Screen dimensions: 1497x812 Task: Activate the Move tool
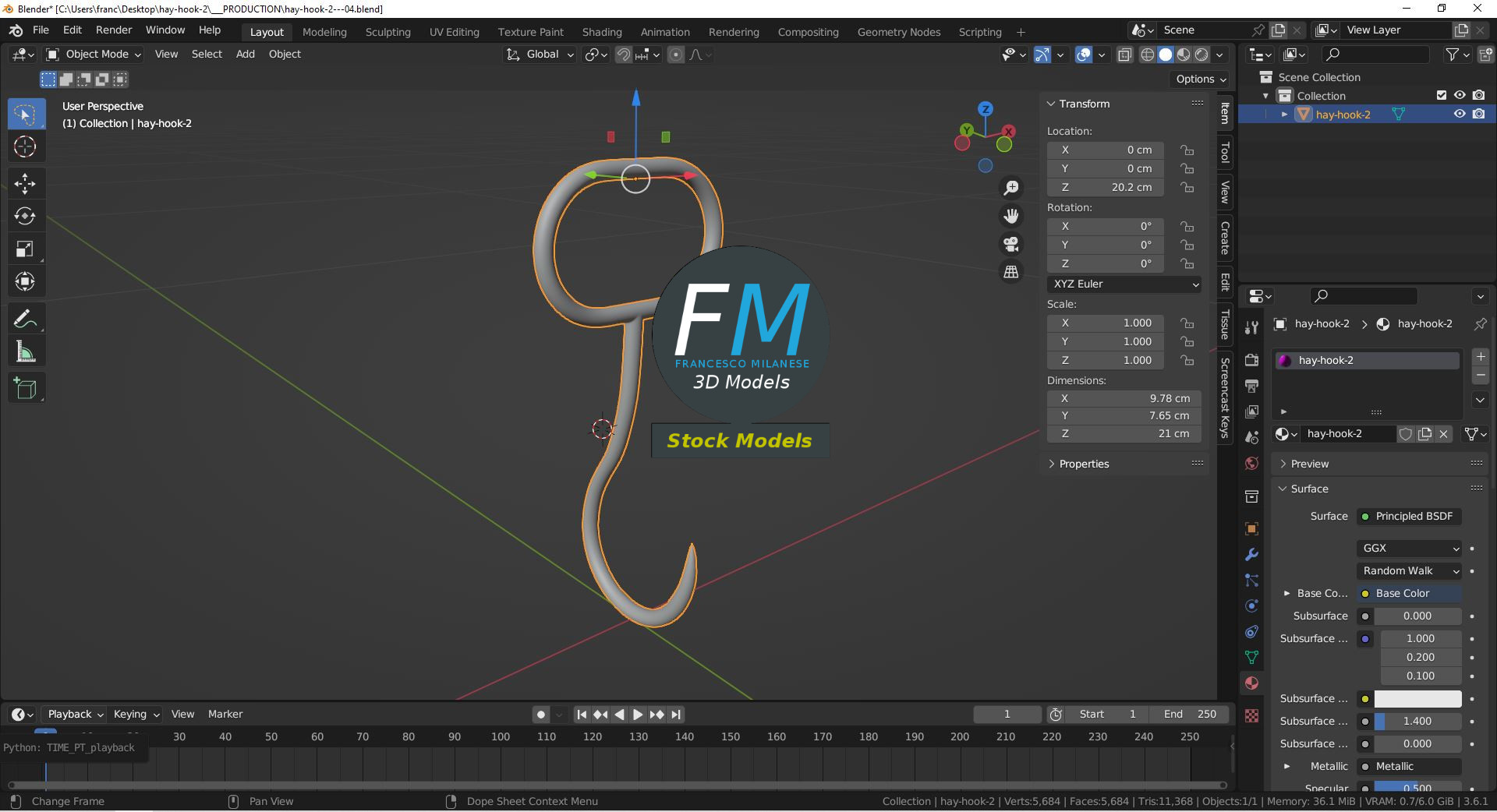[25, 183]
